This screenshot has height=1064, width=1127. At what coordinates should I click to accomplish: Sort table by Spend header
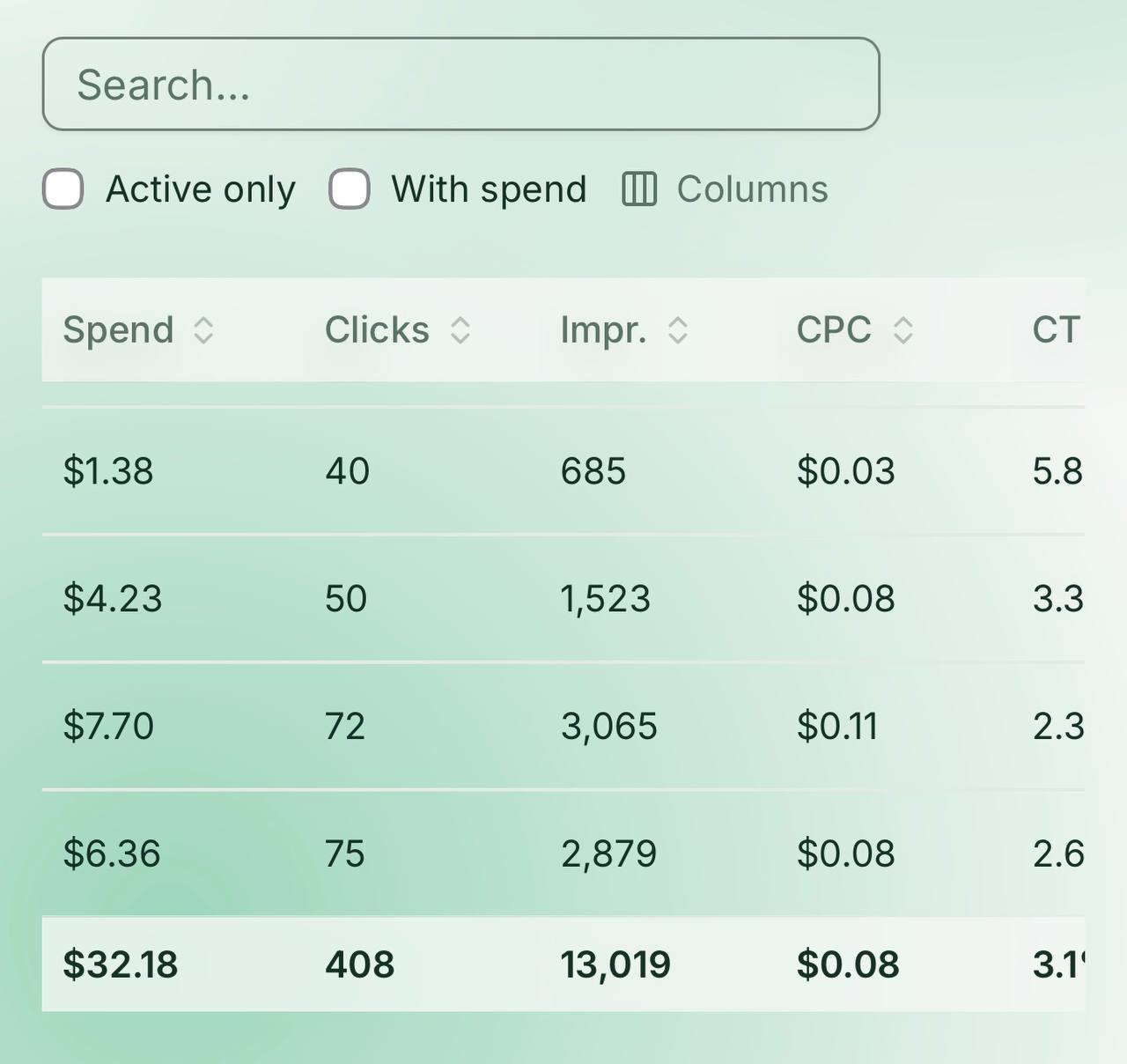[118, 330]
